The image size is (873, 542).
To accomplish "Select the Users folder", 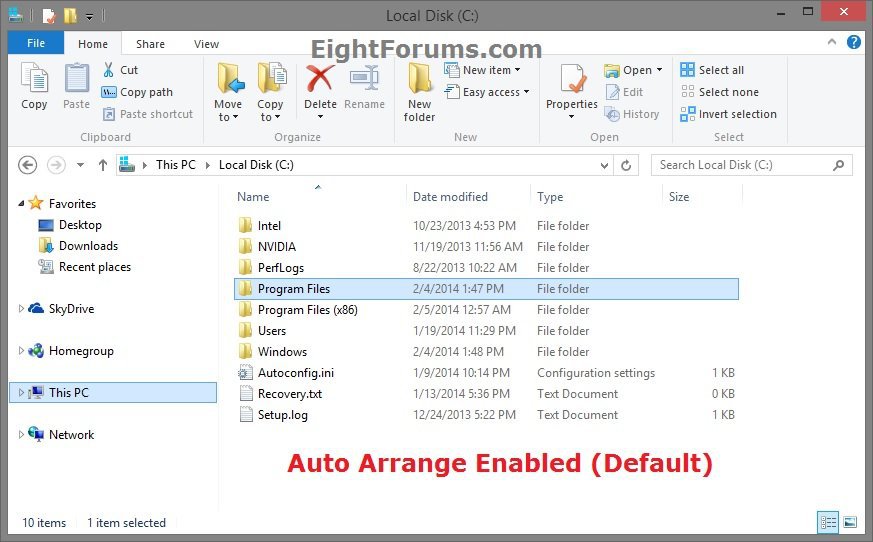I will pyautogui.click(x=486, y=330).
